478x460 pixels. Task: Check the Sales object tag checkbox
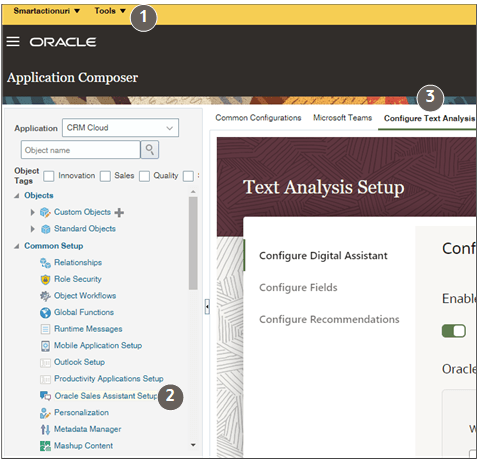[x=105, y=176]
